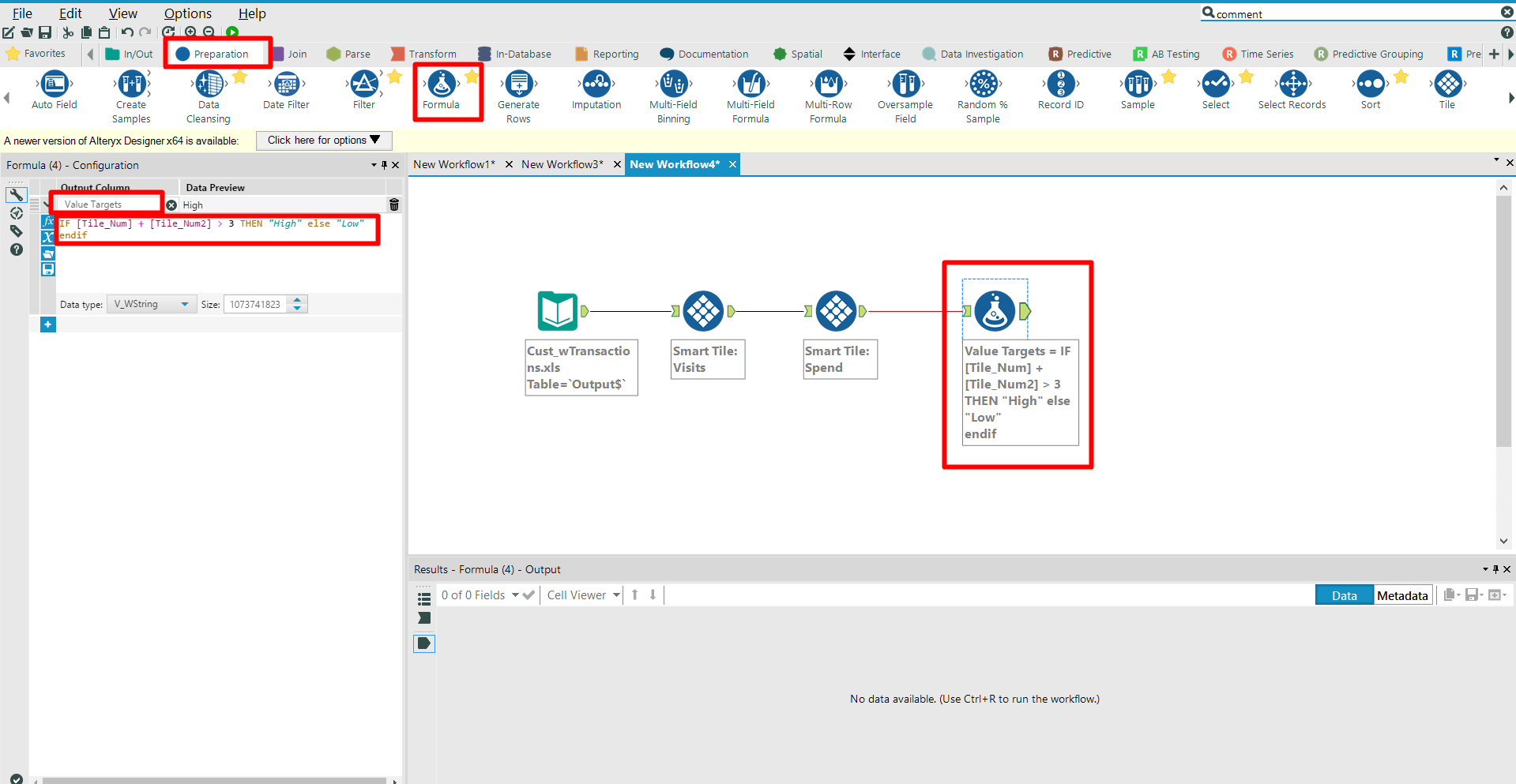Viewport: 1516px width, 784px height.
Task: Switch Results view to Metadata
Action: click(1401, 595)
